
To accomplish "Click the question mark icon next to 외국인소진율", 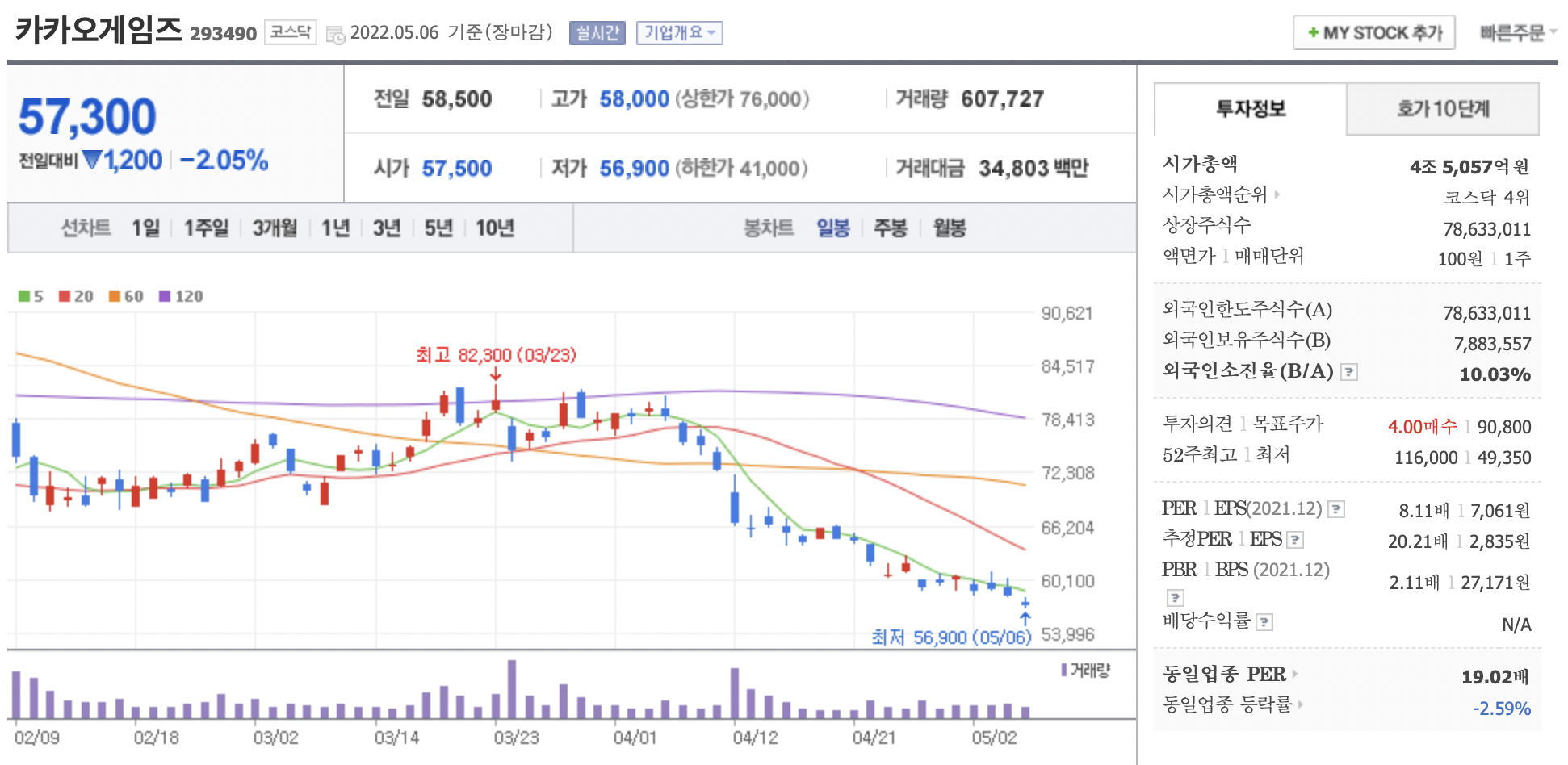I will pos(1348,372).
